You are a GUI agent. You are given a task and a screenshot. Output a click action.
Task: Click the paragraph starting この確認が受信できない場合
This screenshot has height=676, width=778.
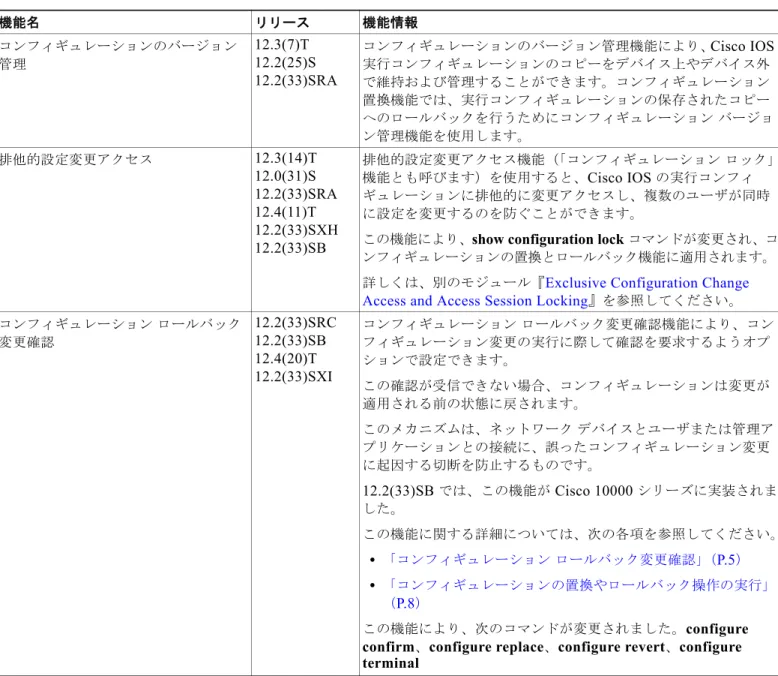pos(566,394)
